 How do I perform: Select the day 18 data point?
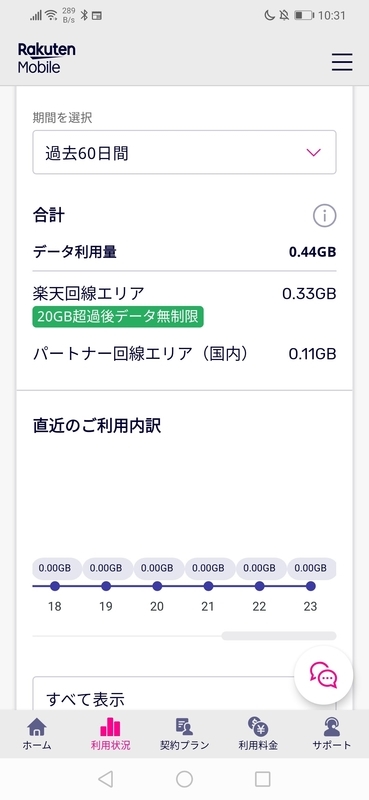[55, 586]
